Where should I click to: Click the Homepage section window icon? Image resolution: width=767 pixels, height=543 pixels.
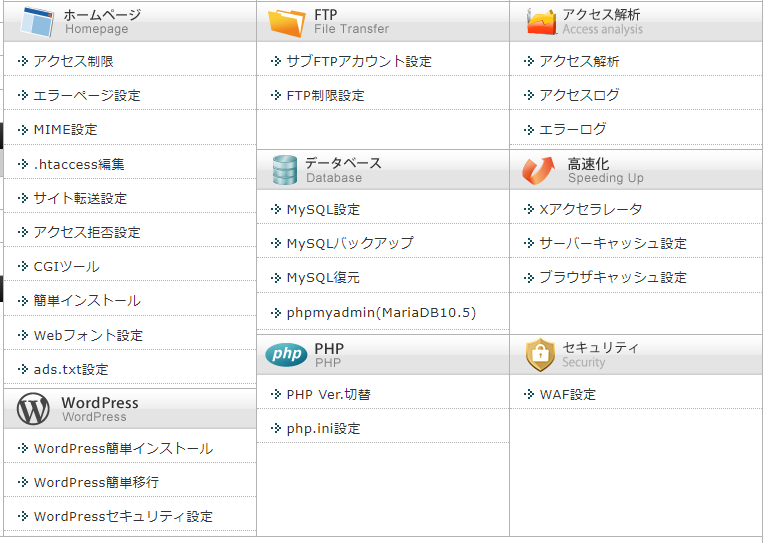37,22
